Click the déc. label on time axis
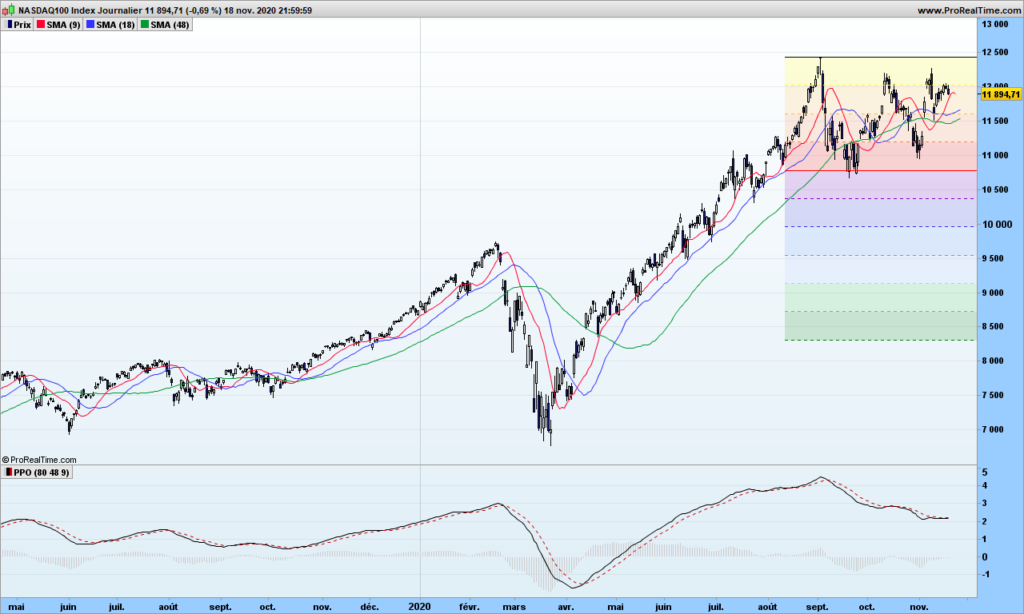1024x614 pixels. point(370,607)
